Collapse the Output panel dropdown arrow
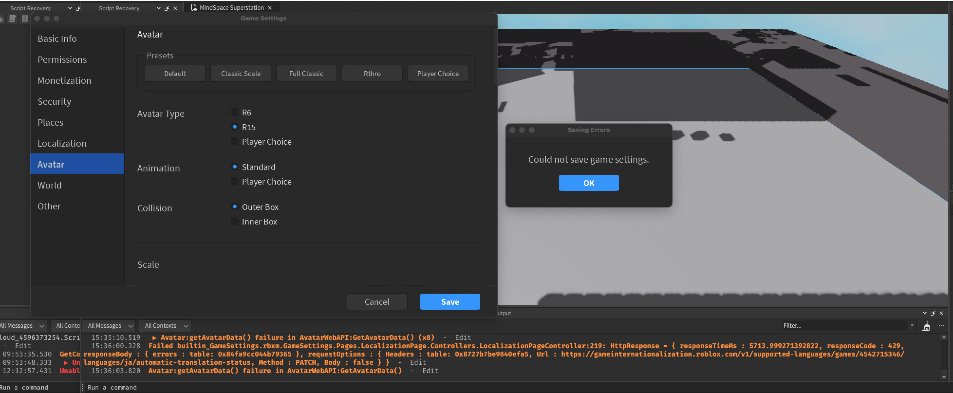Image resolution: width=953 pixels, height=393 pixels. pos(925,313)
